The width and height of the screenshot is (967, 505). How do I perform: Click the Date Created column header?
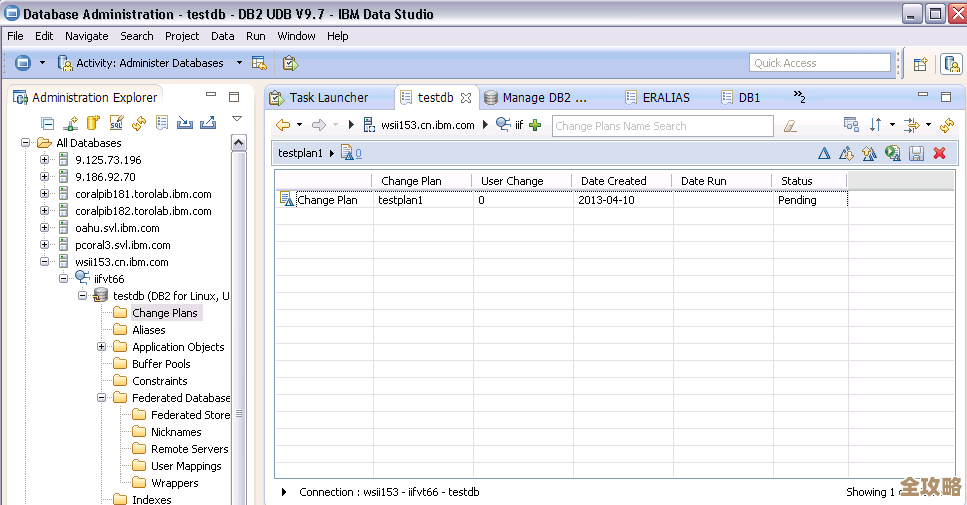click(x=622, y=181)
